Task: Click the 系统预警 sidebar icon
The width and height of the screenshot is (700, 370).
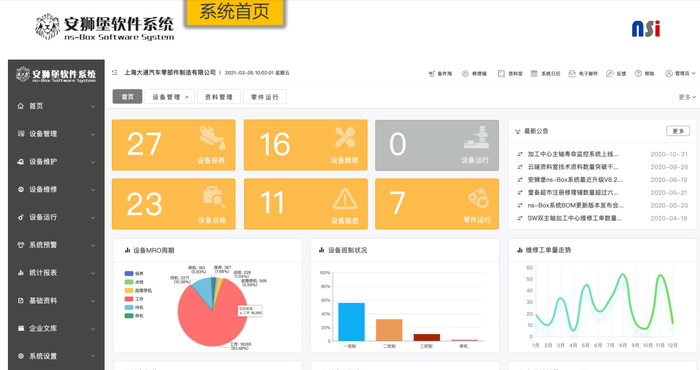Action: click(21, 245)
